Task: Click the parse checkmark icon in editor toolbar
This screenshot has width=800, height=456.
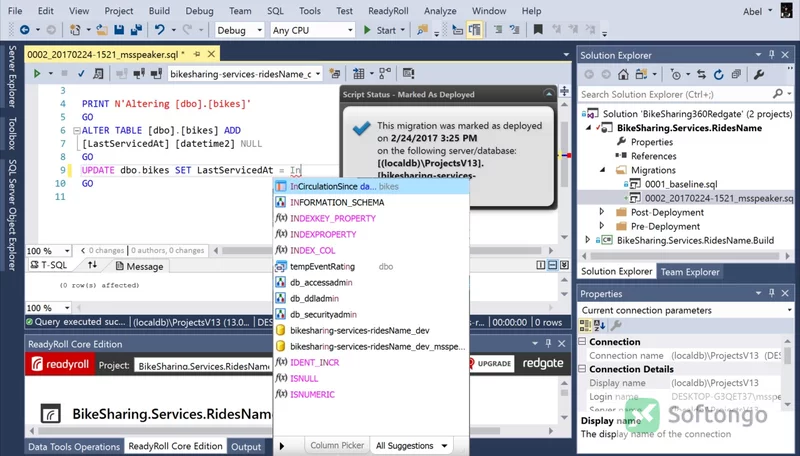Action: pyautogui.click(x=81, y=74)
